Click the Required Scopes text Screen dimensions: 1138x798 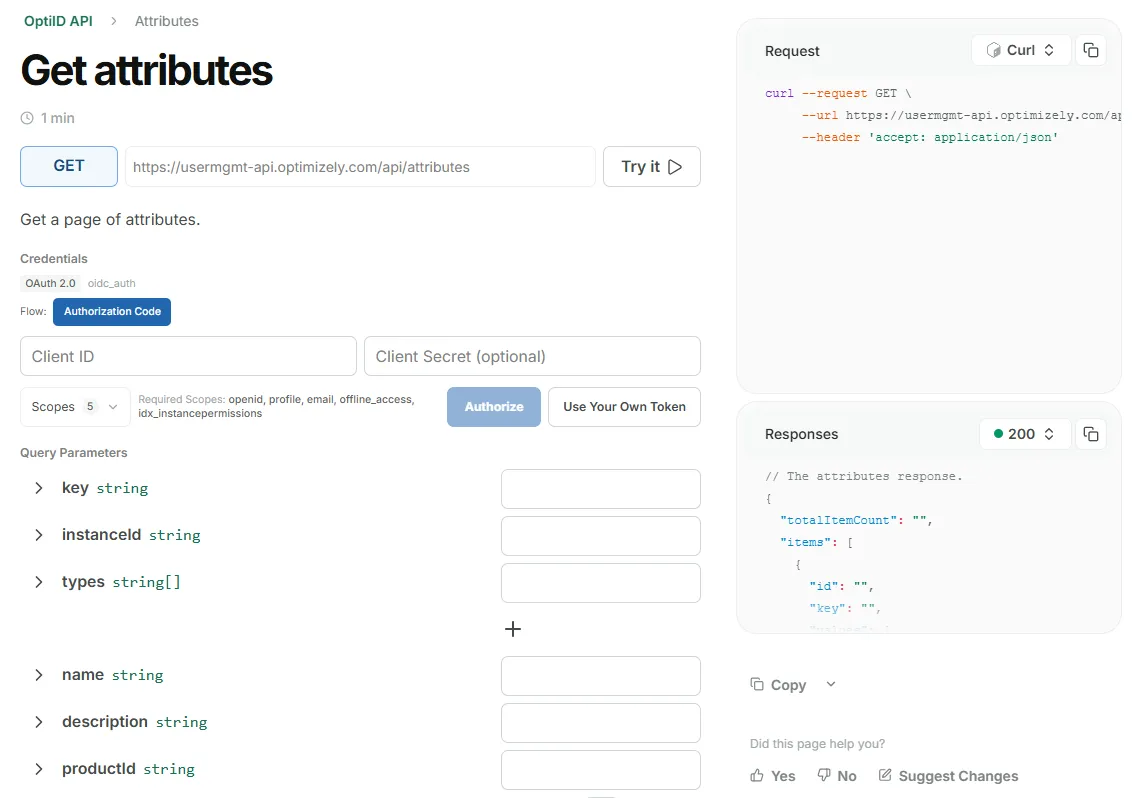pyautogui.click(x=276, y=406)
